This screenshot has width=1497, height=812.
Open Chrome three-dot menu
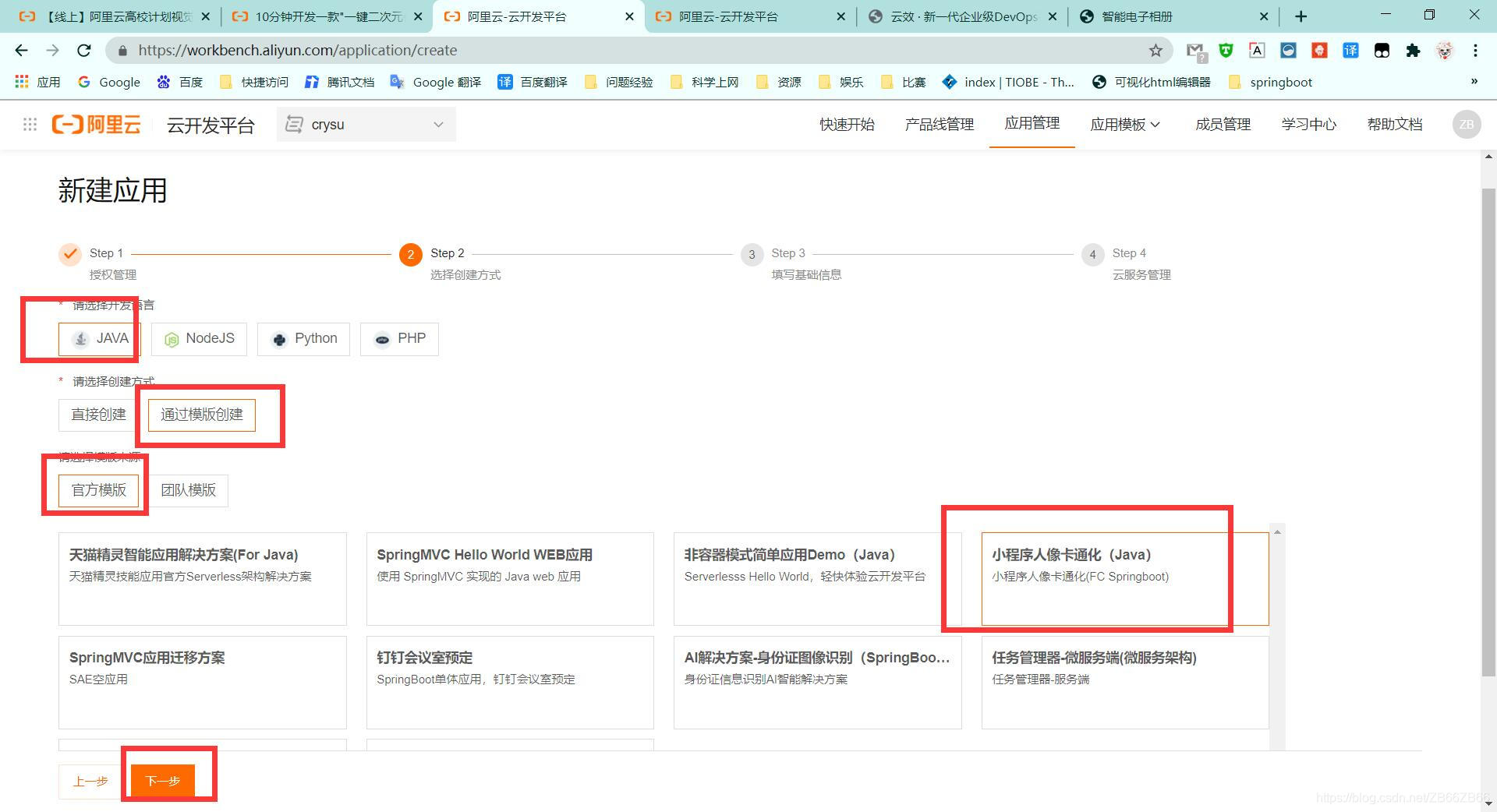tap(1475, 51)
